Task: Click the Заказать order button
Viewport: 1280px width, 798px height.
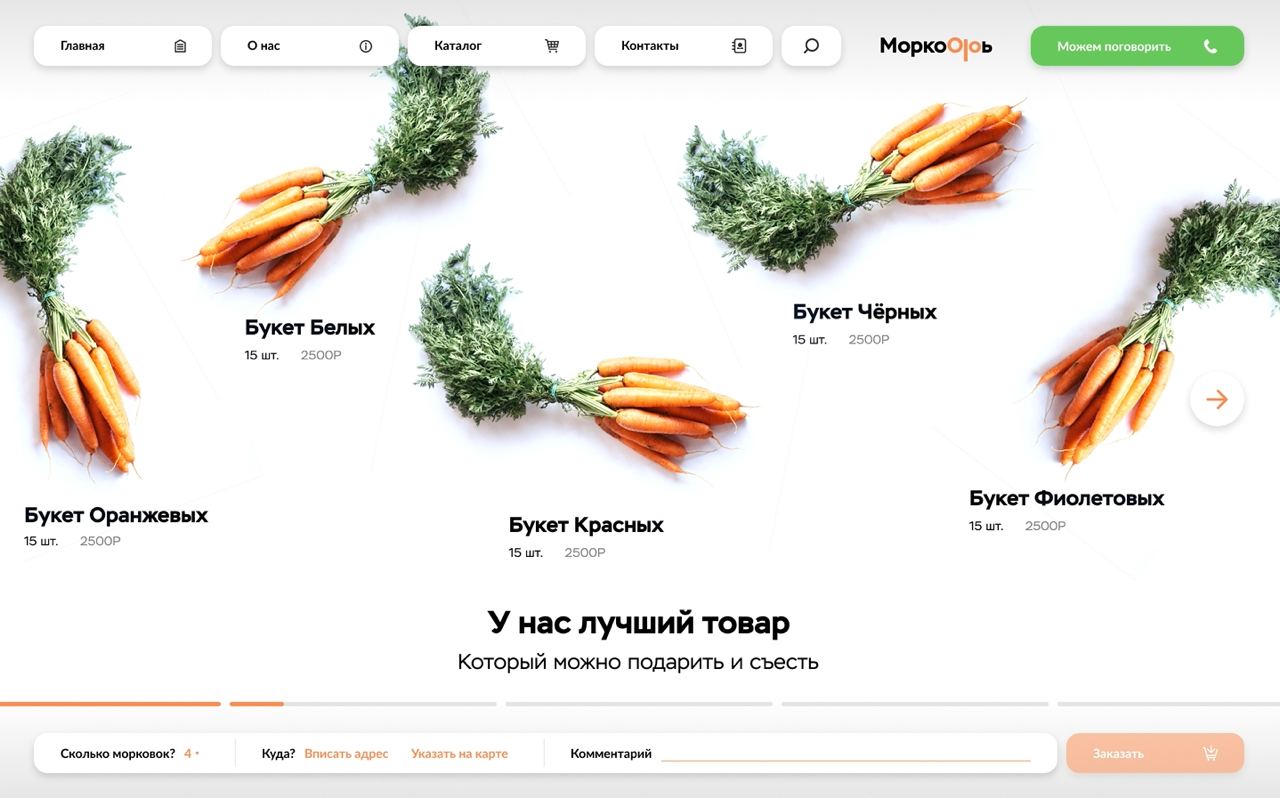Action: click(x=1155, y=753)
